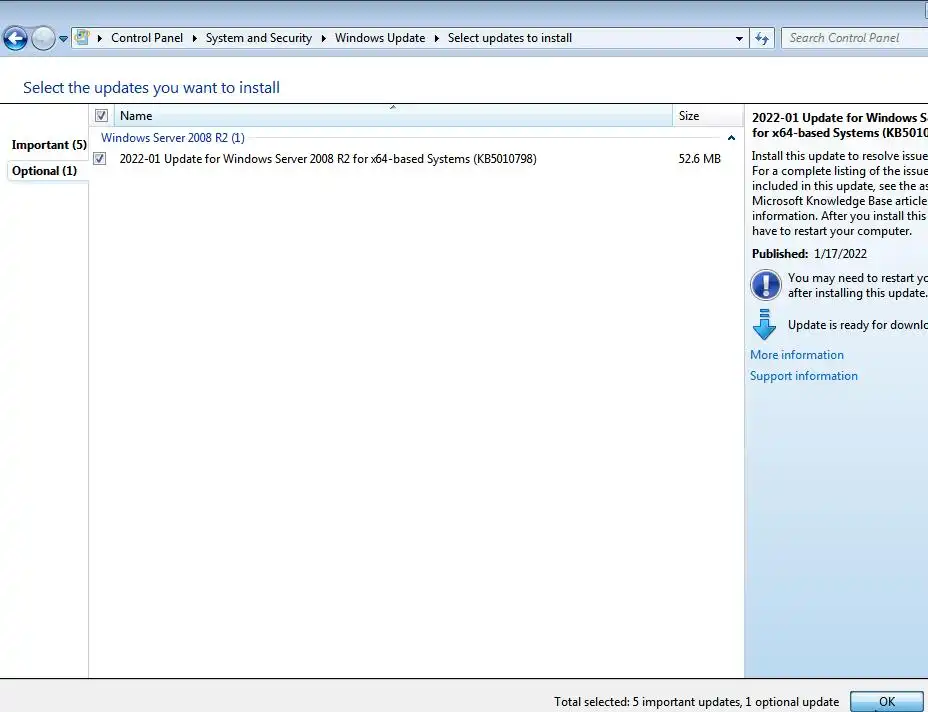Switch to the Important (5) tab

[x=49, y=145]
